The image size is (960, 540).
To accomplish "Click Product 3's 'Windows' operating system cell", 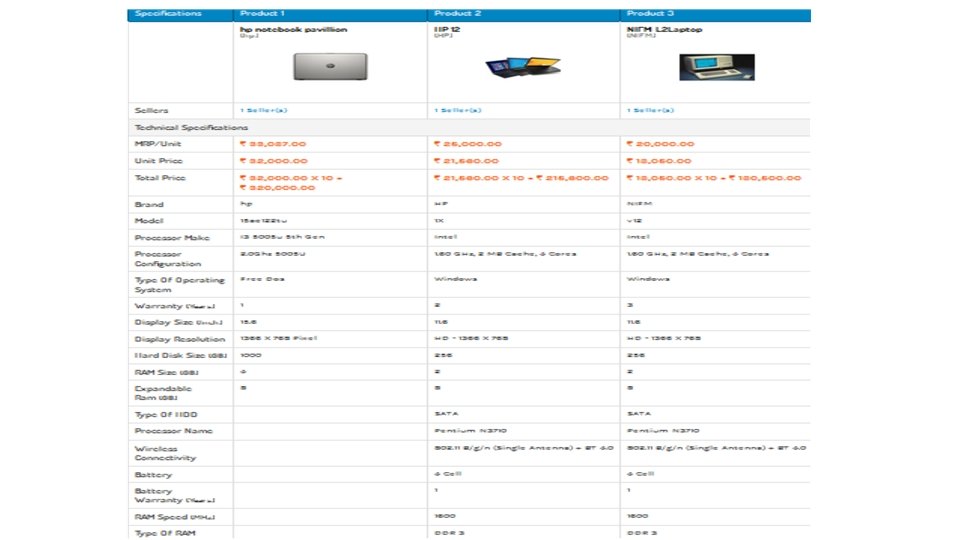I will (648, 279).
